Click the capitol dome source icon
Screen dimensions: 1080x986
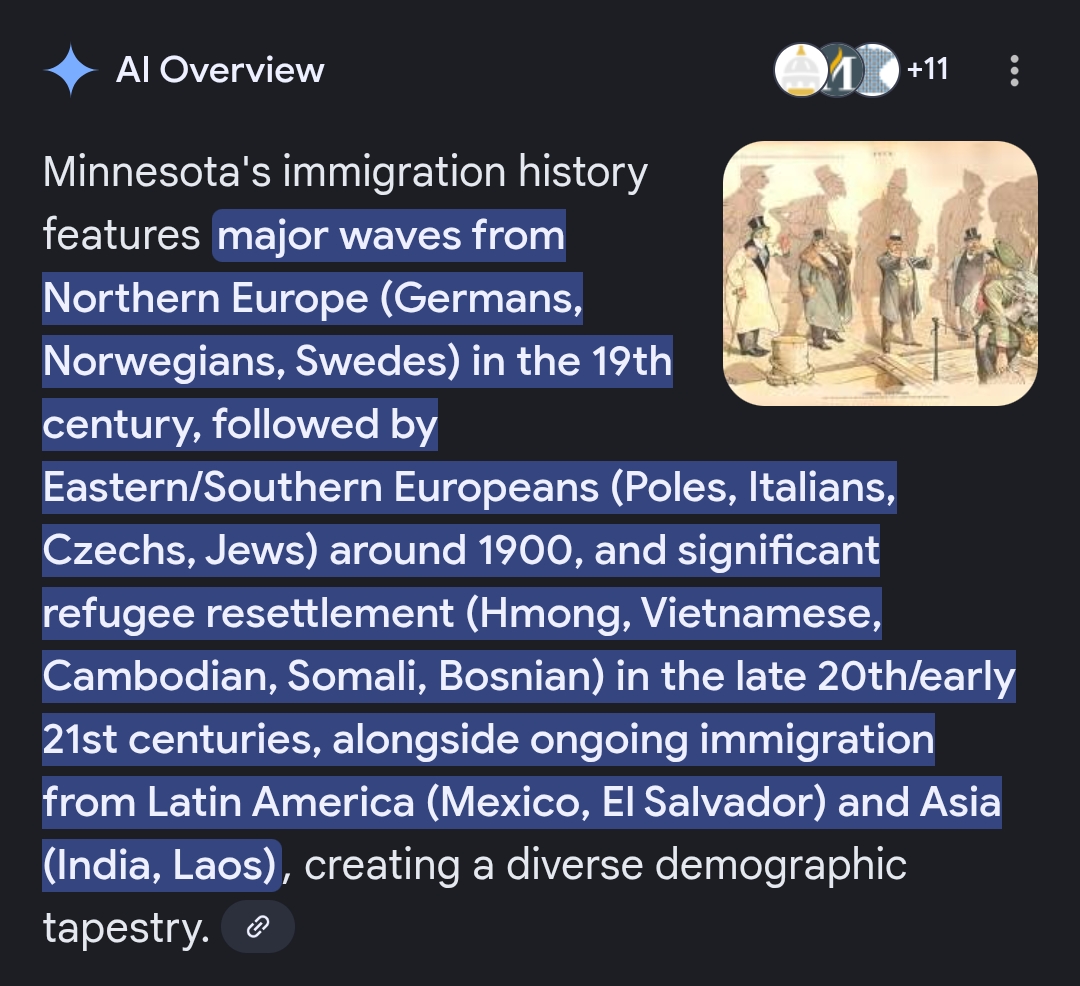coord(800,71)
